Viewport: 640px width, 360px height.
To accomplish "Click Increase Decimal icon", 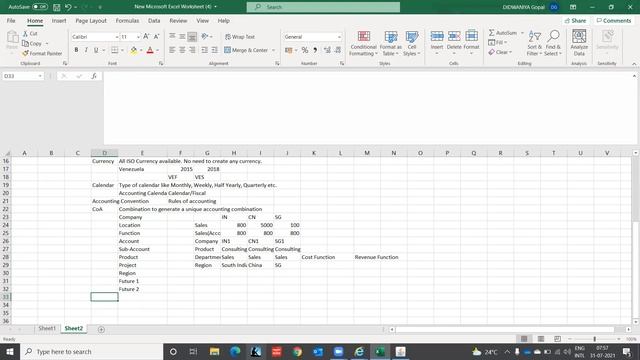I will pyautogui.click(x=327, y=50).
